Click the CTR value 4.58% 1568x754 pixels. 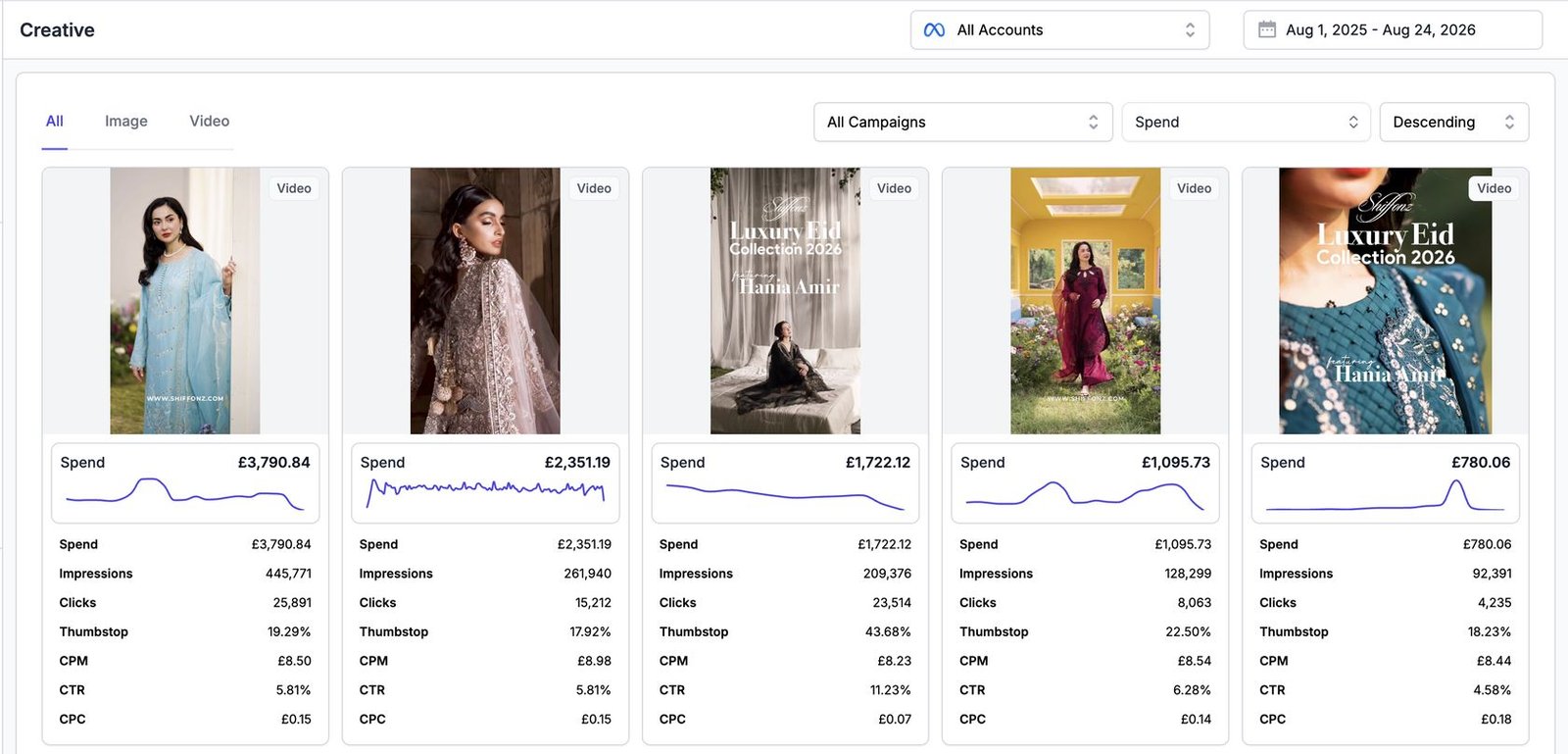(x=1492, y=690)
